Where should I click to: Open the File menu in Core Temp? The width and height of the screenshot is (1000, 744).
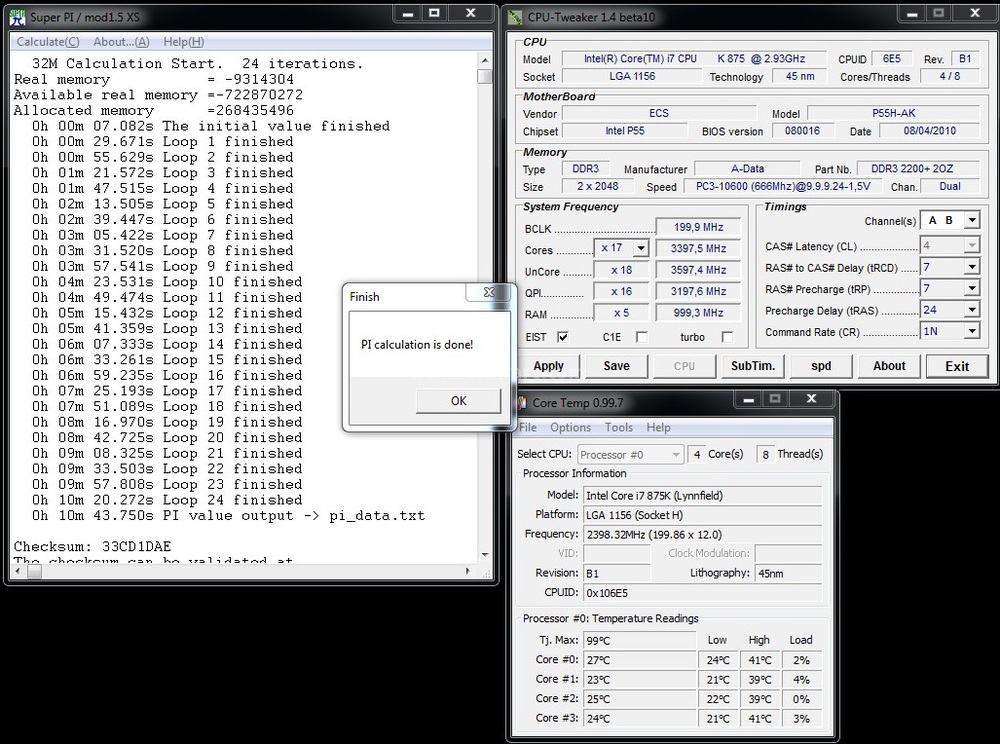click(527, 427)
